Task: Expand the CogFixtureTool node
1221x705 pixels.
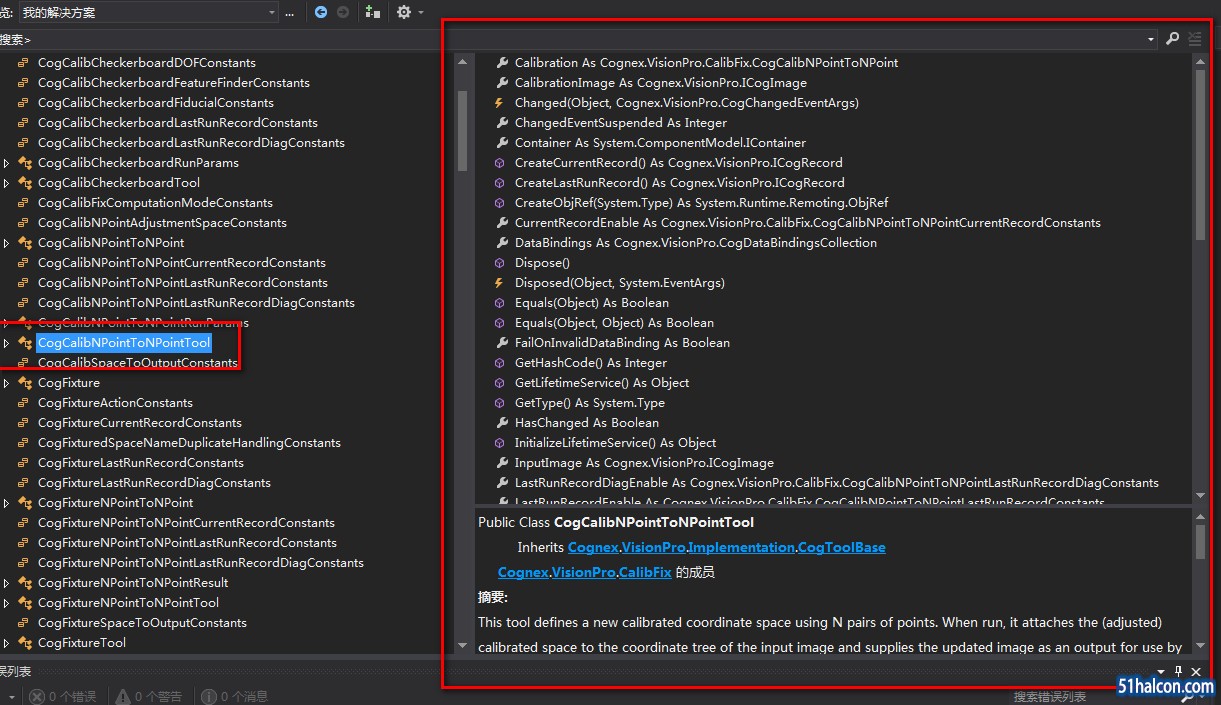Action: tap(7, 643)
